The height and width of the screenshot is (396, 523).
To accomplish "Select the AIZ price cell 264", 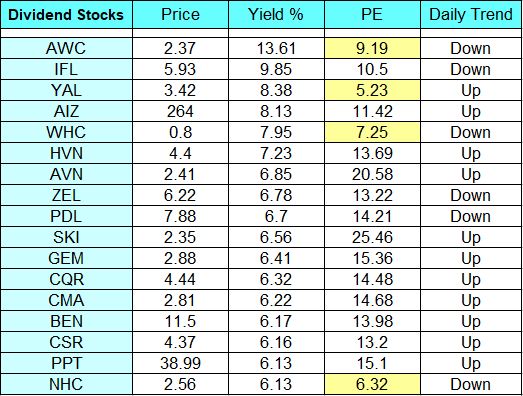I will (x=180, y=111).
